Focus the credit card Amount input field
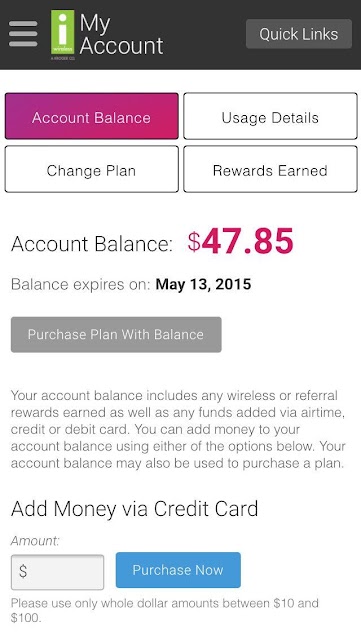The height and width of the screenshot is (640, 361). [x=57, y=571]
